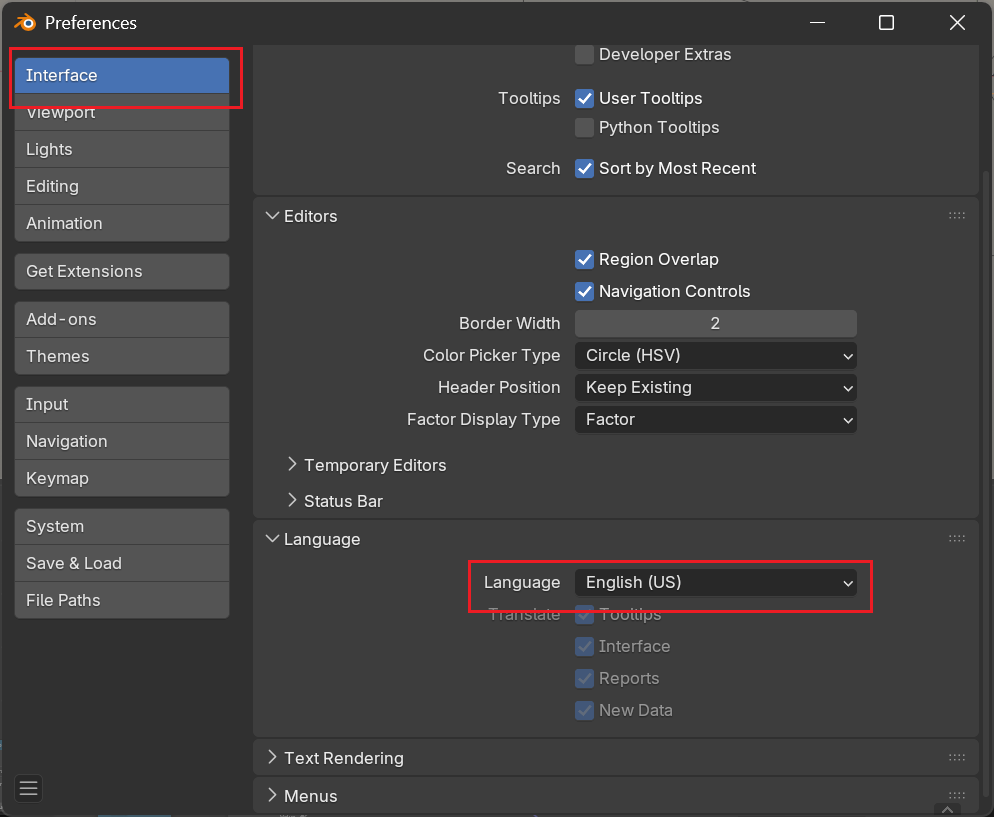The width and height of the screenshot is (994, 817).
Task: Collapse the Editors panel
Action: coord(273,216)
